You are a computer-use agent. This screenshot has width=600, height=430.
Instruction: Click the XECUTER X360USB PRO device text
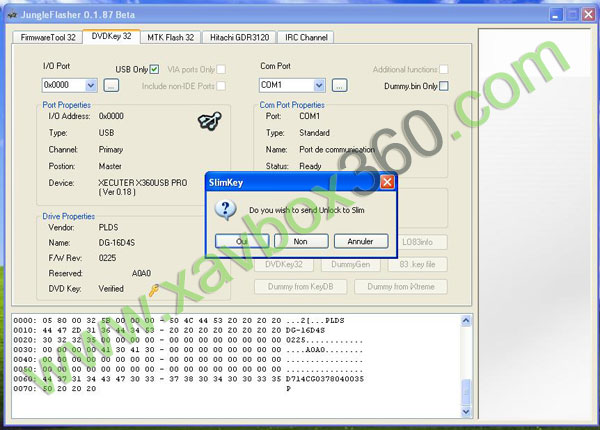pos(143,187)
